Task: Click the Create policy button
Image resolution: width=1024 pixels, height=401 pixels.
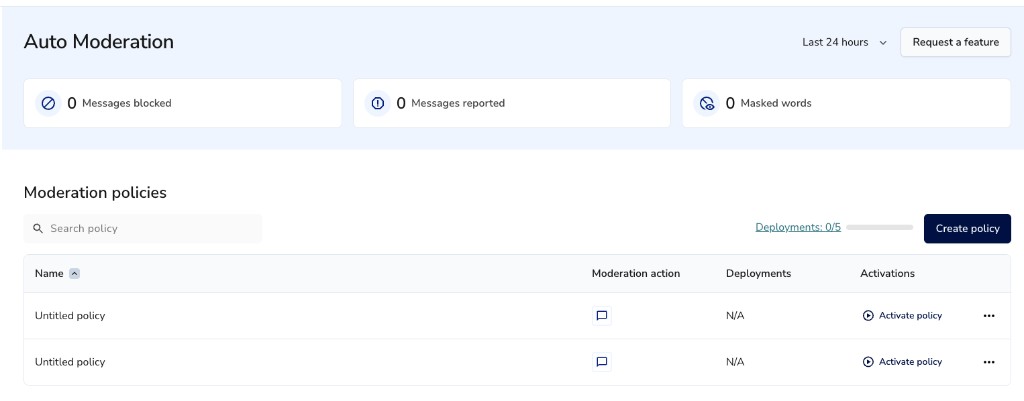Action: pyautogui.click(x=967, y=229)
